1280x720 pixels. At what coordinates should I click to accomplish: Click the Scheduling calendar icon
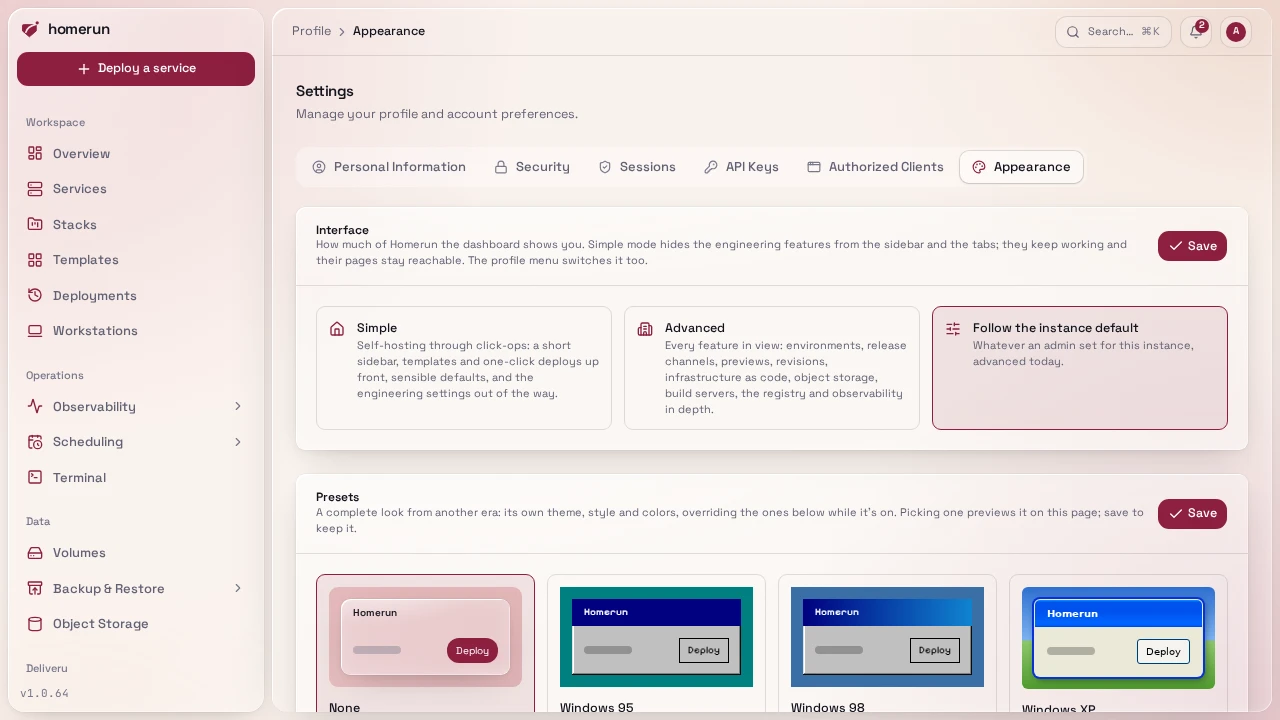(35, 442)
